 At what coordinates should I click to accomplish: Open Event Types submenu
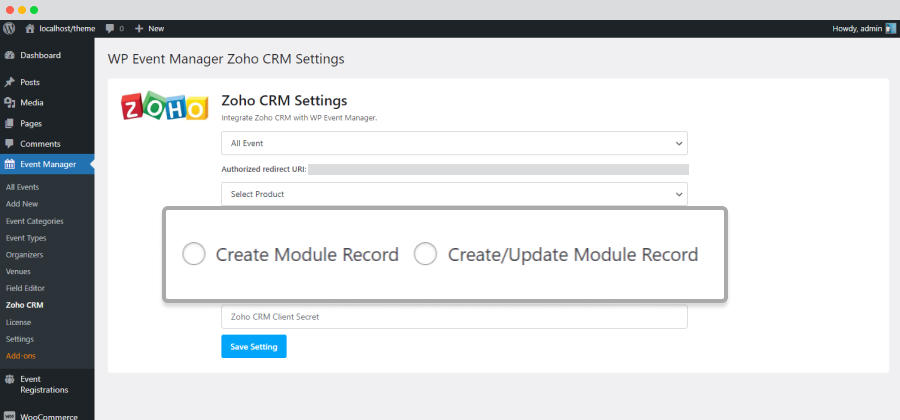coord(26,238)
